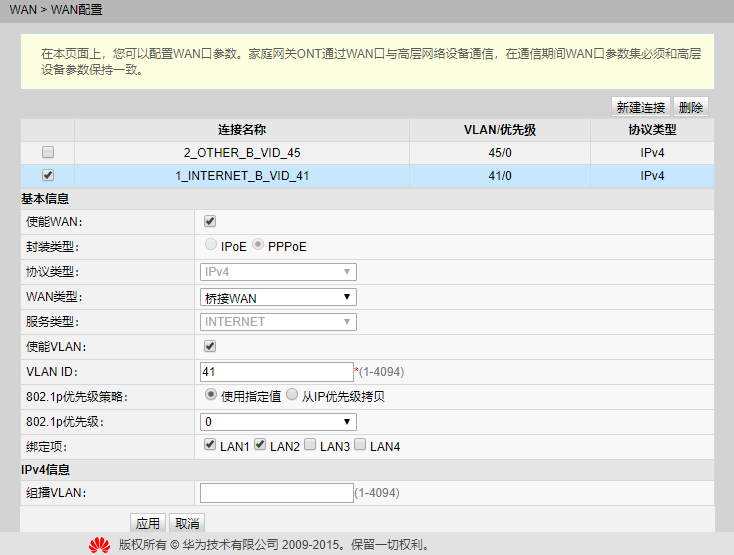Open the 协议类型 IPv4 dropdown

pos(278,272)
